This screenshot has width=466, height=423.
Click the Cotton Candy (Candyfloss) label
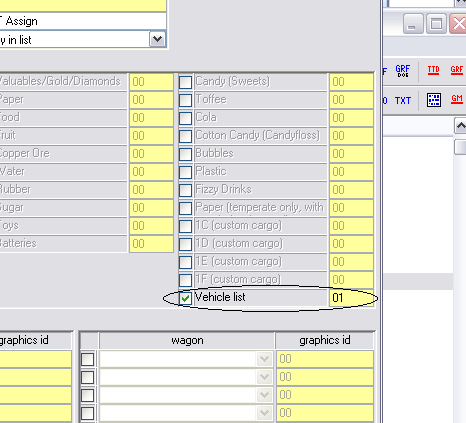(257, 135)
